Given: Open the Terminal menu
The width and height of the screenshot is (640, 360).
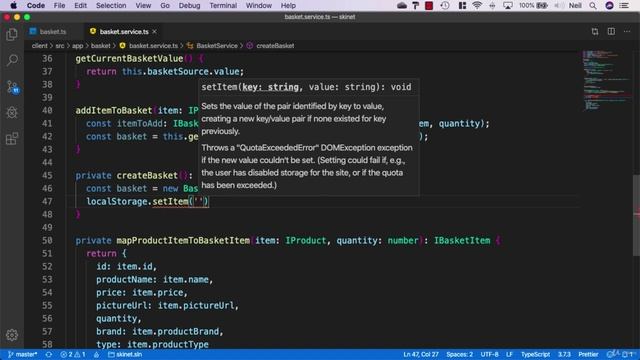Looking at the screenshot, I should pyautogui.click(x=223, y=5).
